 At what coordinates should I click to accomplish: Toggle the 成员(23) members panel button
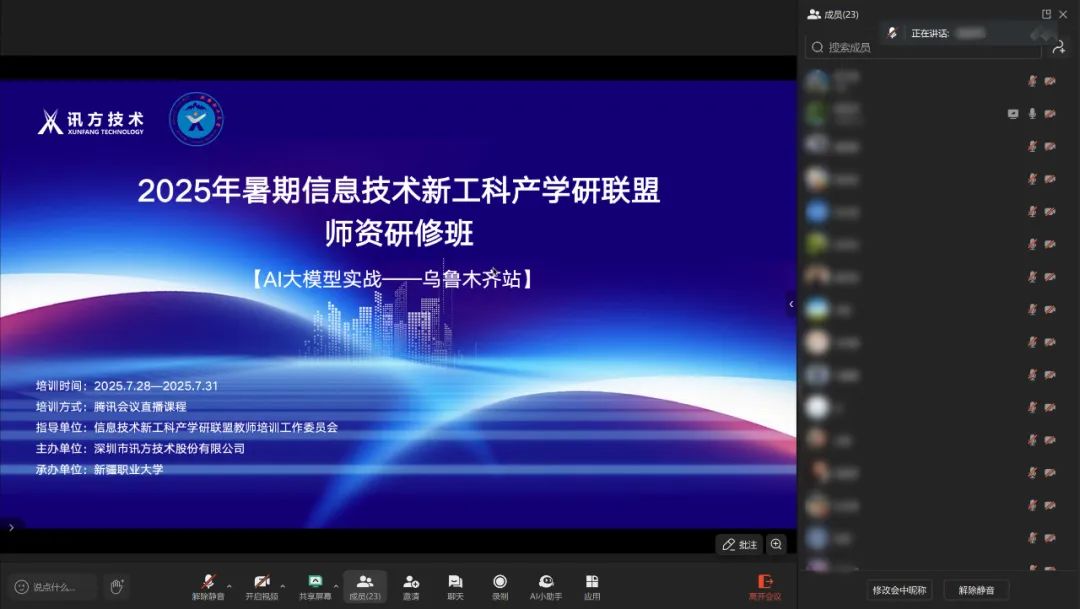(x=365, y=586)
